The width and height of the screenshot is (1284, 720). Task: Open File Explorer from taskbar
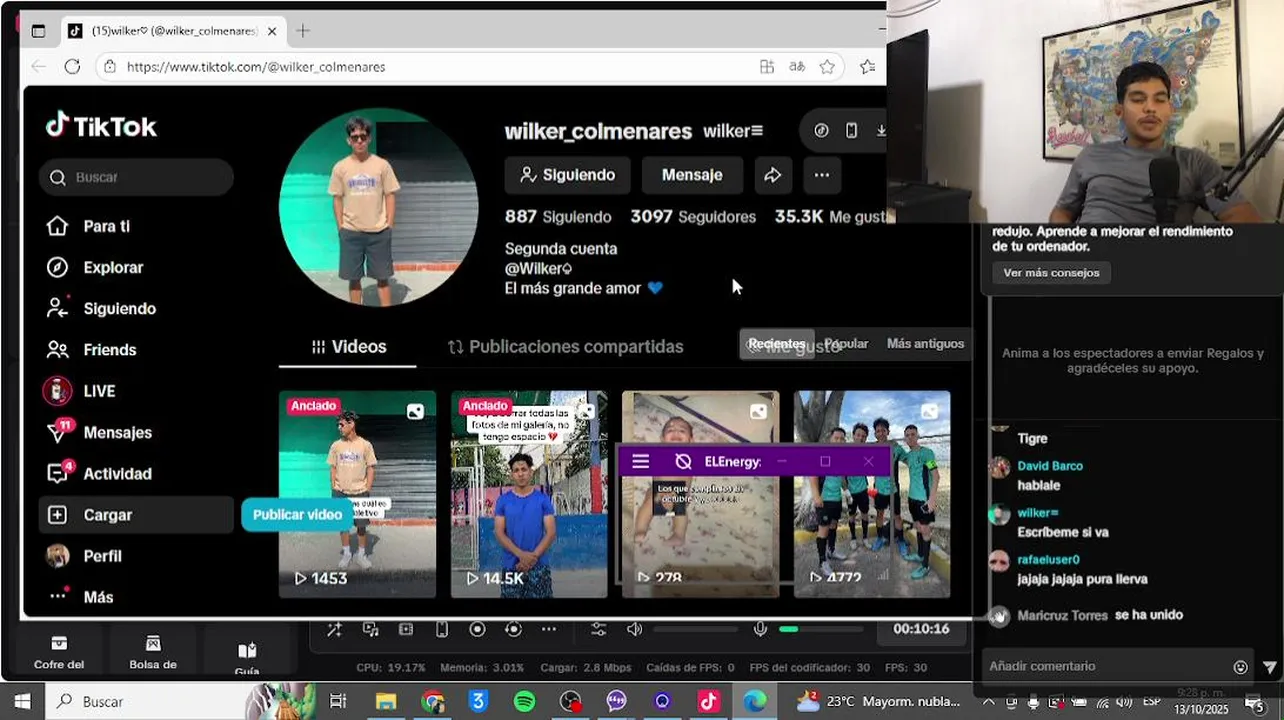(x=386, y=702)
